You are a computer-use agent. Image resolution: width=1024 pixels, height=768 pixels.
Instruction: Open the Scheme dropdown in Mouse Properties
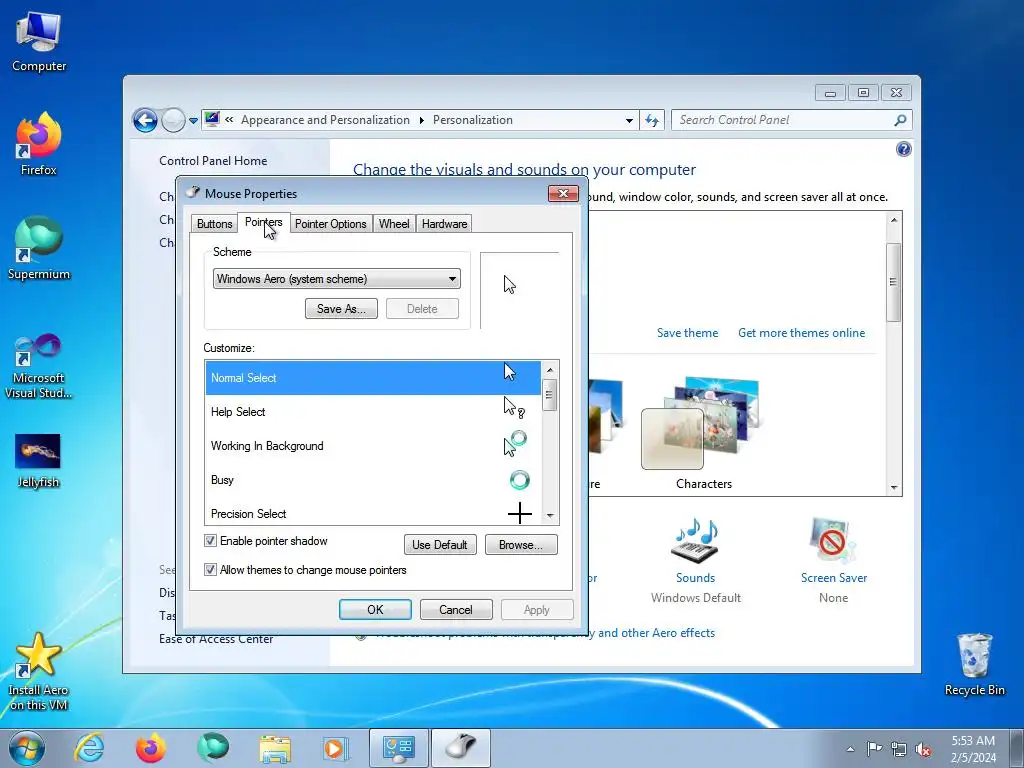[336, 279]
